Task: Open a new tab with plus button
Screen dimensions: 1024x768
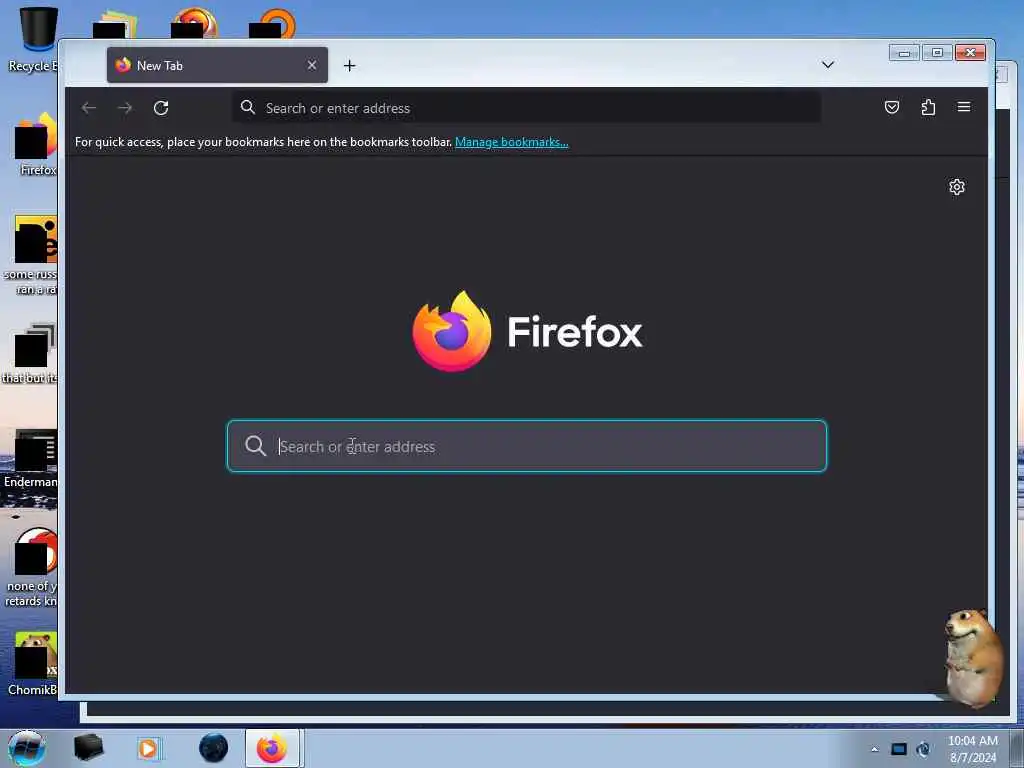Action: (x=349, y=65)
